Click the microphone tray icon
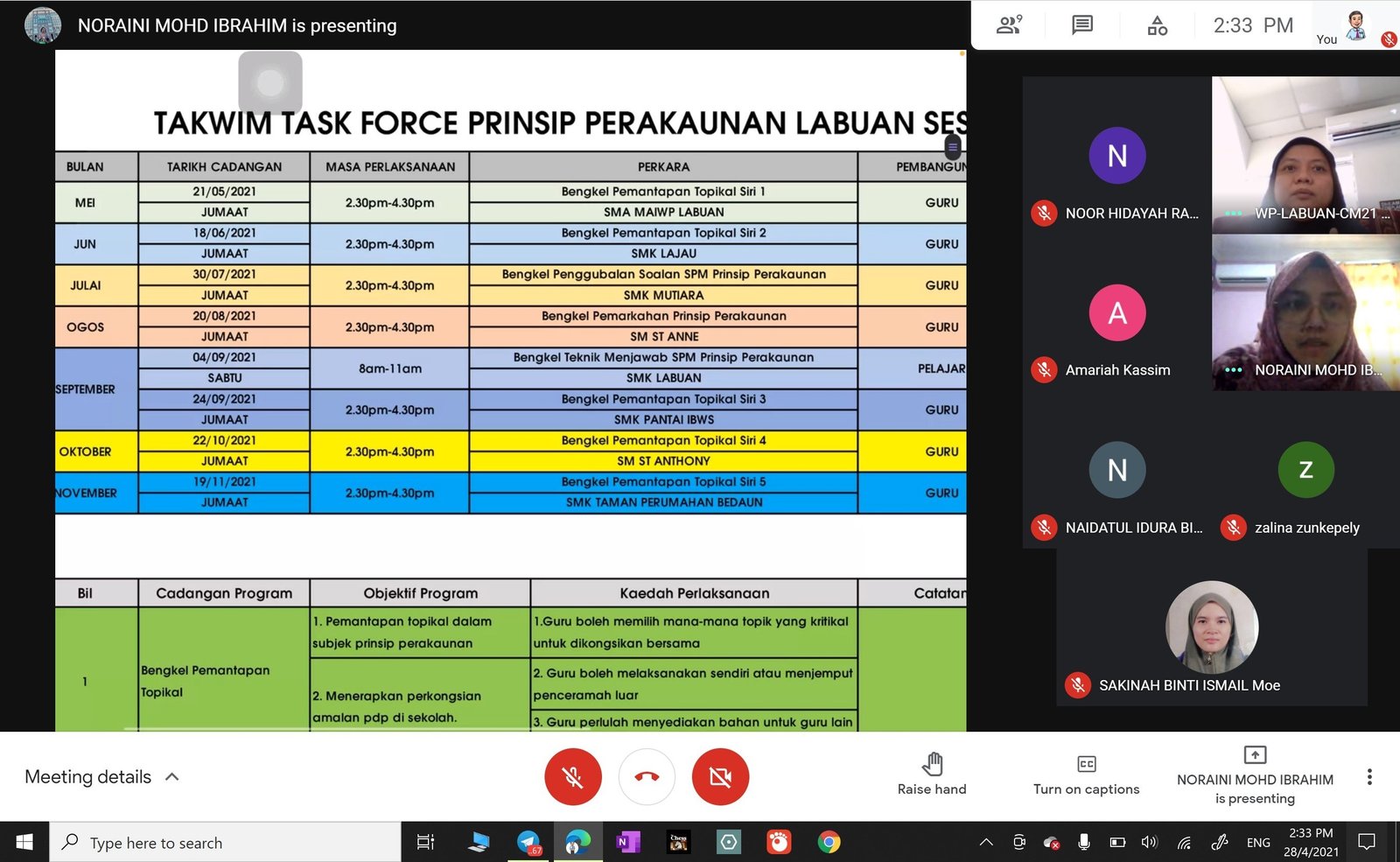1400x862 pixels. 1084,842
